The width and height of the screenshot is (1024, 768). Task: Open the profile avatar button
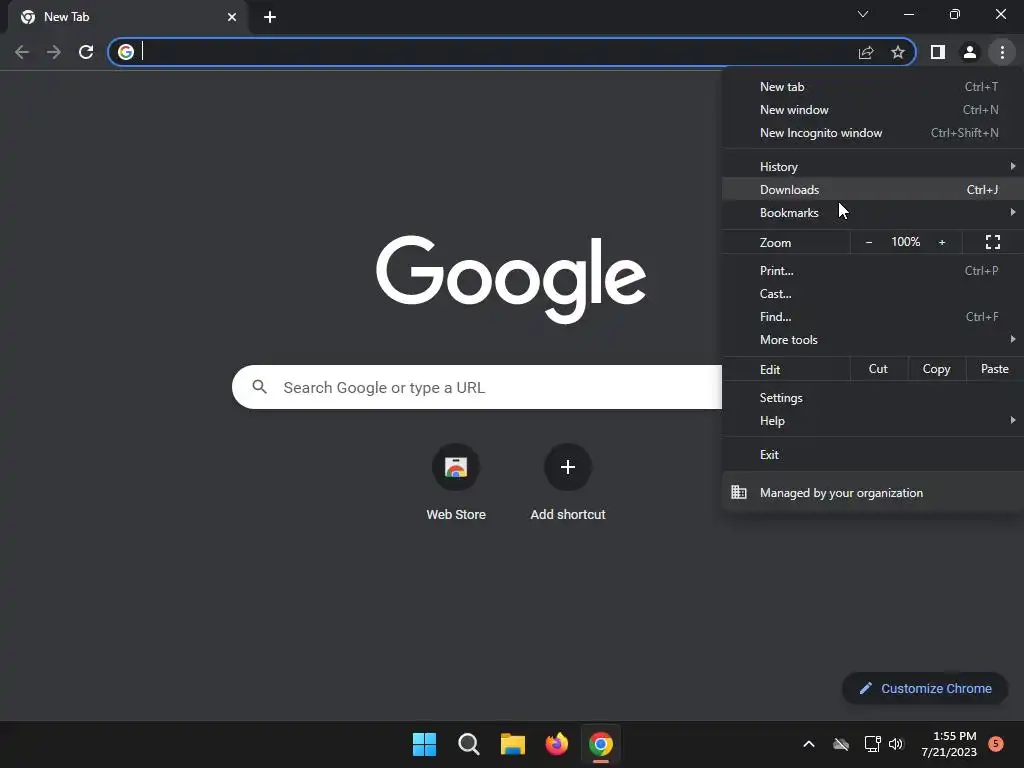pyautogui.click(x=970, y=52)
